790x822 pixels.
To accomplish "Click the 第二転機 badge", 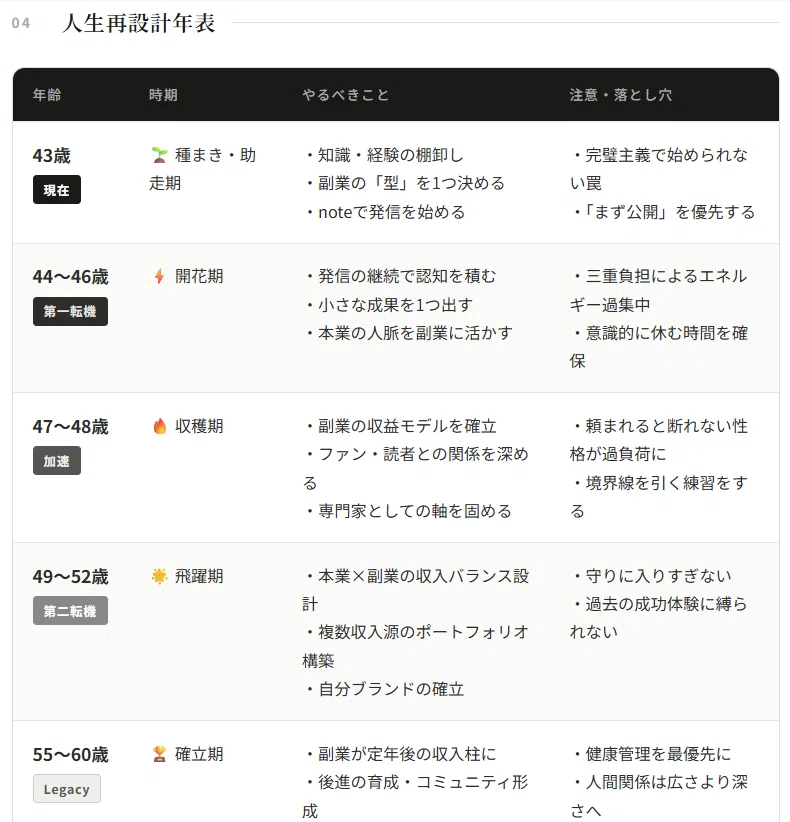I will point(70,611).
